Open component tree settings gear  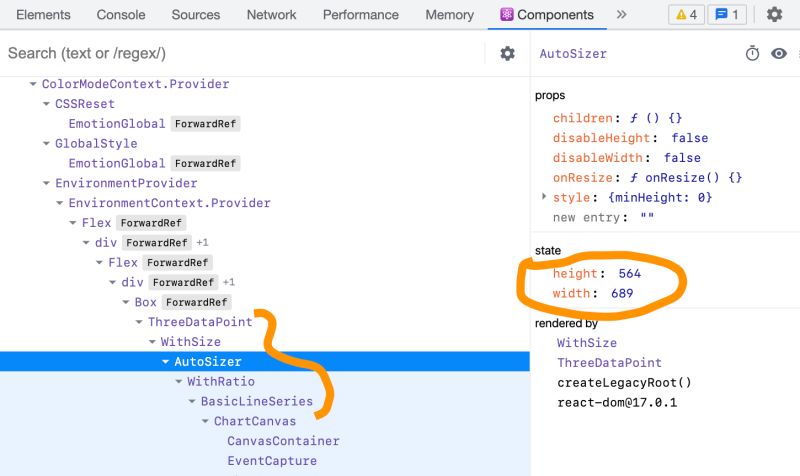click(x=507, y=54)
